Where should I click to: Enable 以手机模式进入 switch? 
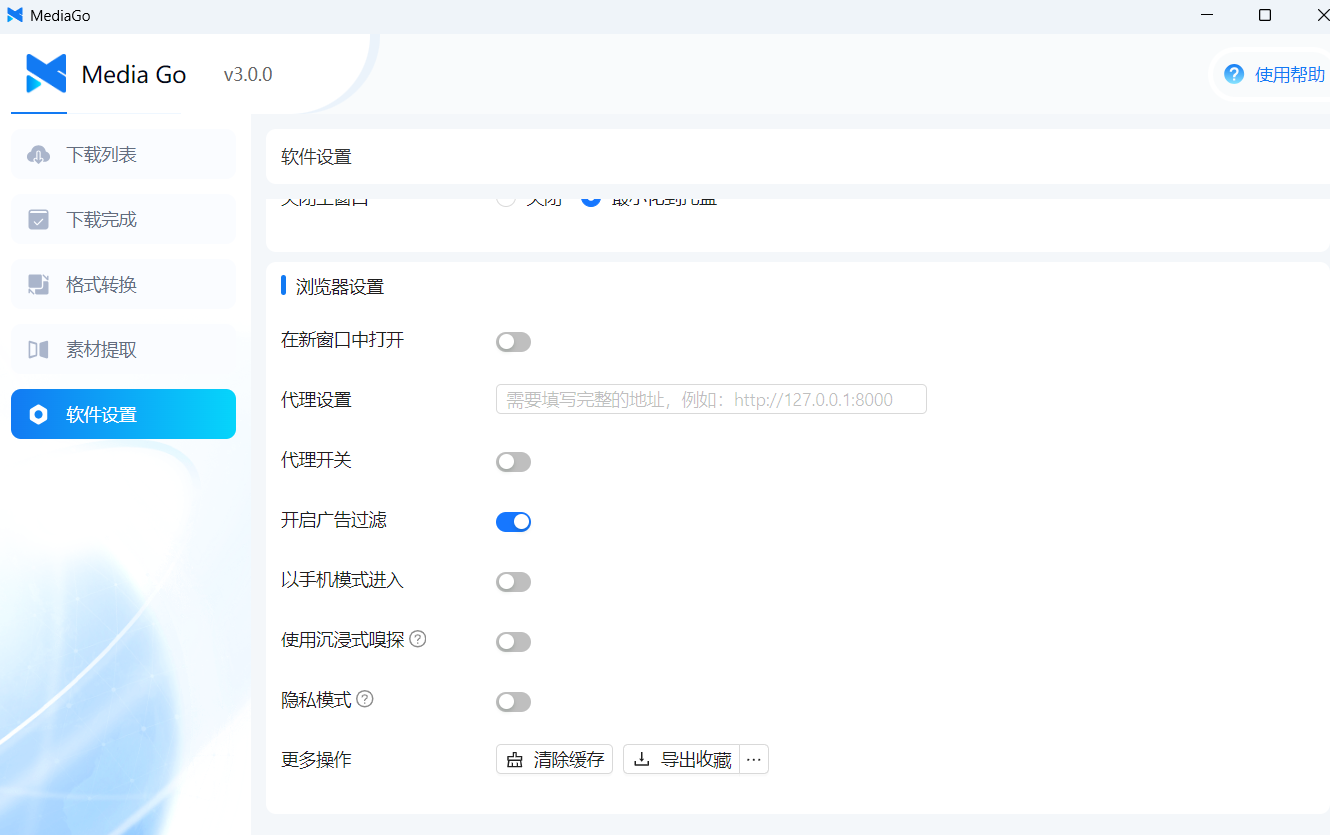click(513, 582)
